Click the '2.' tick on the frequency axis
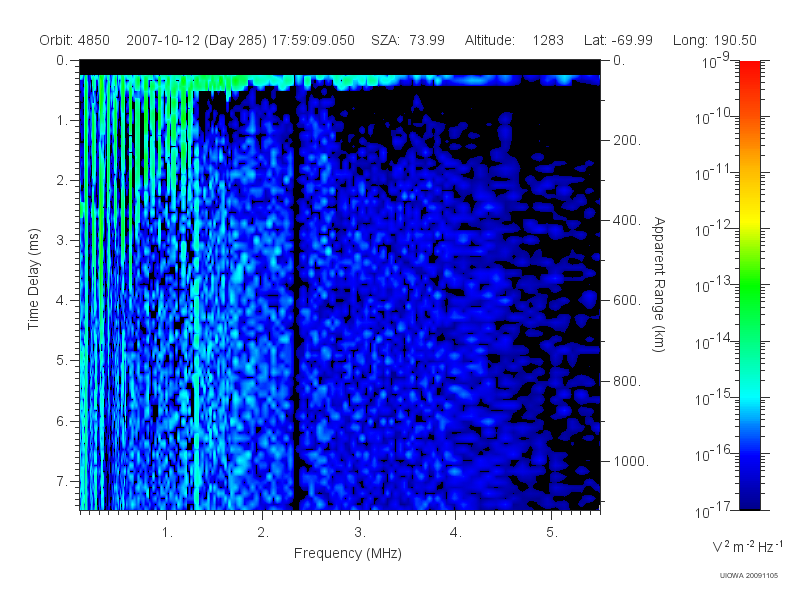800x600 pixels. pyautogui.click(x=263, y=532)
